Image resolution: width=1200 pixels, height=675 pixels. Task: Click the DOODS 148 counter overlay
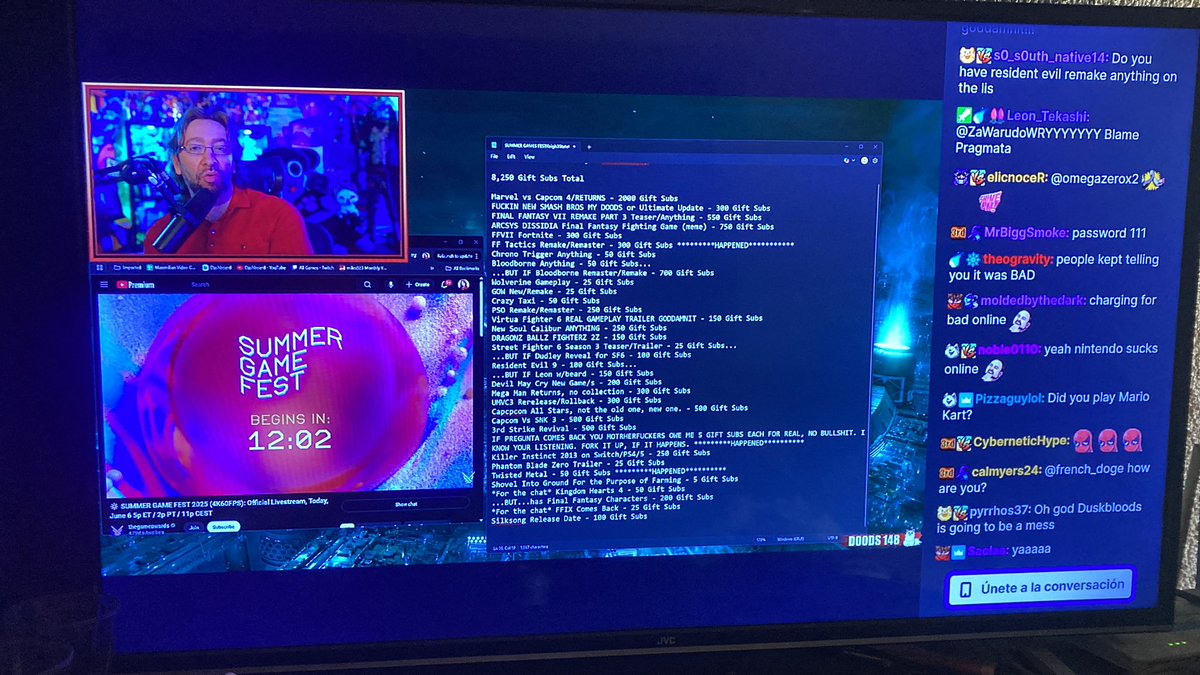tap(883, 541)
